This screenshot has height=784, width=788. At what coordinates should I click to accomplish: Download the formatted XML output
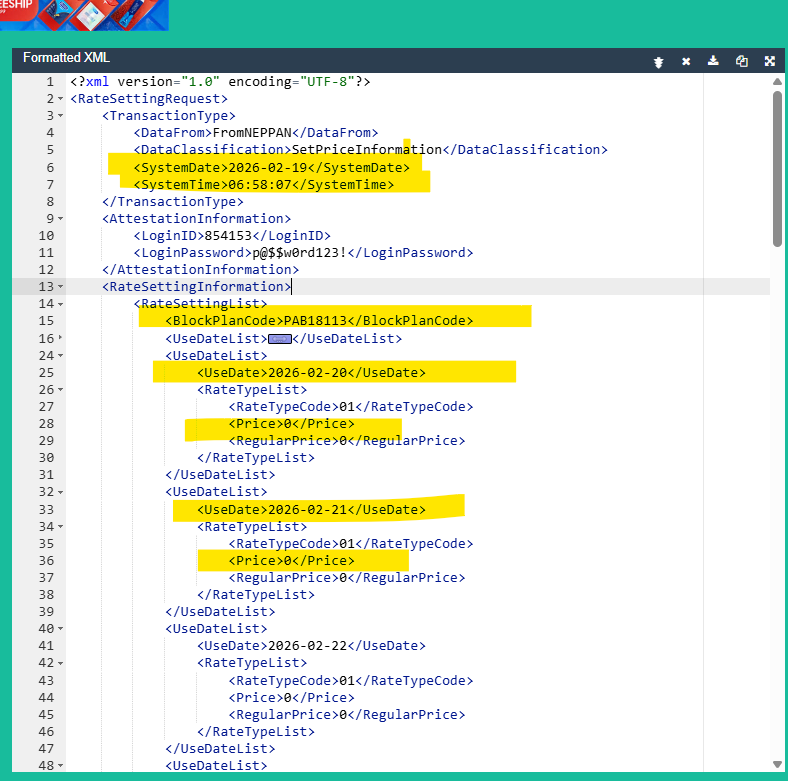[x=713, y=61]
